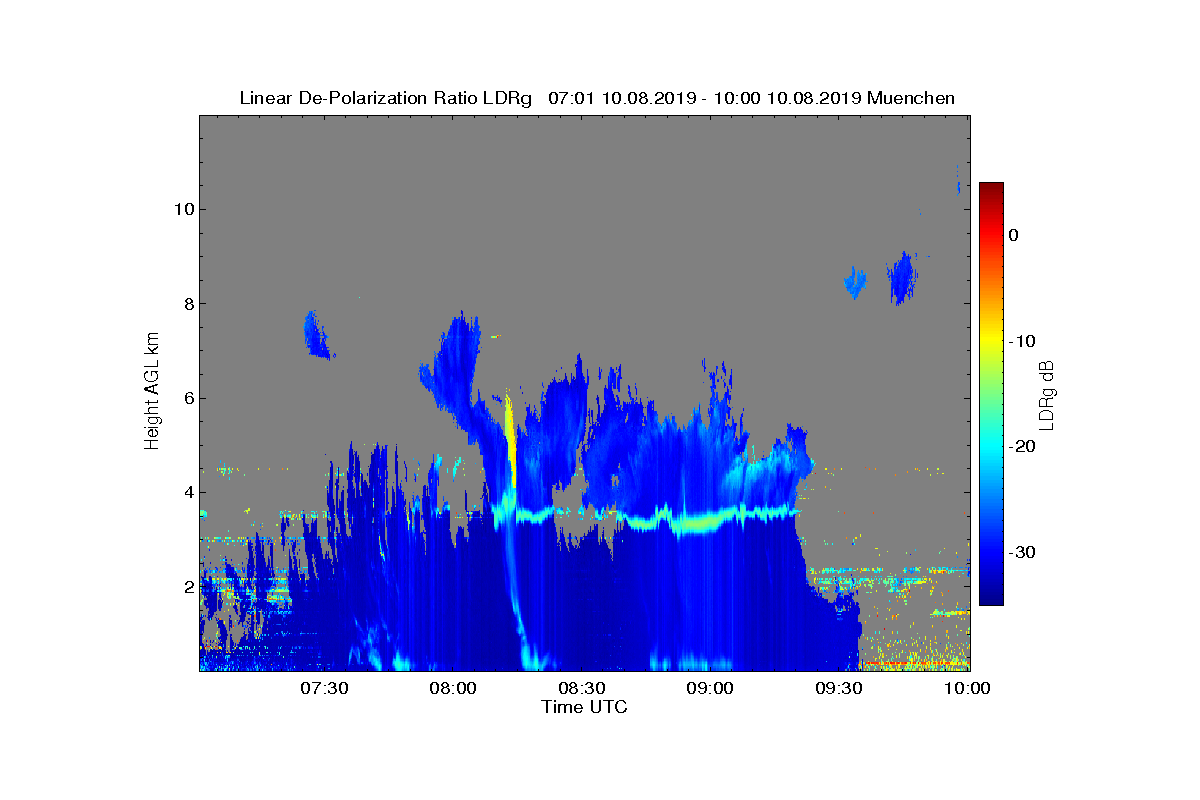Click the plot title mentioning Muenchen
This screenshot has height=800, width=1200.
pyautogui.click(x=597, y=98)
